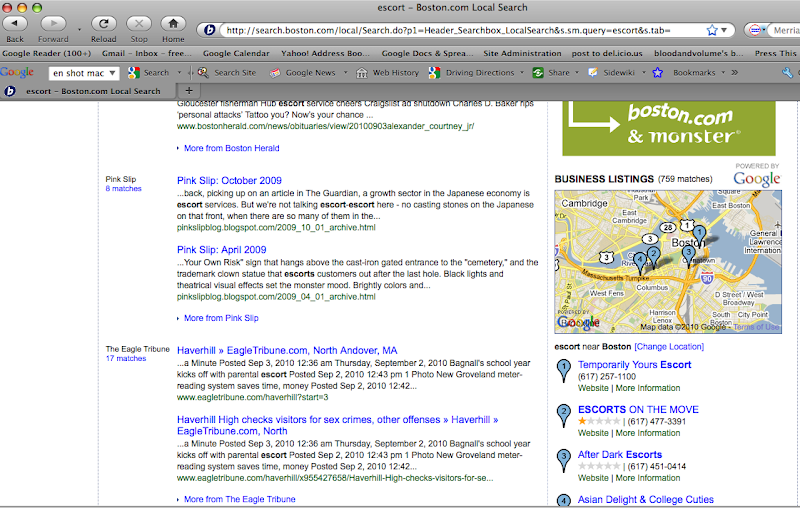Click the bostonherald.com obituaries URL text
Image resolution: width=800 pixels, height=508 pixels.
[x=326, y=126]
